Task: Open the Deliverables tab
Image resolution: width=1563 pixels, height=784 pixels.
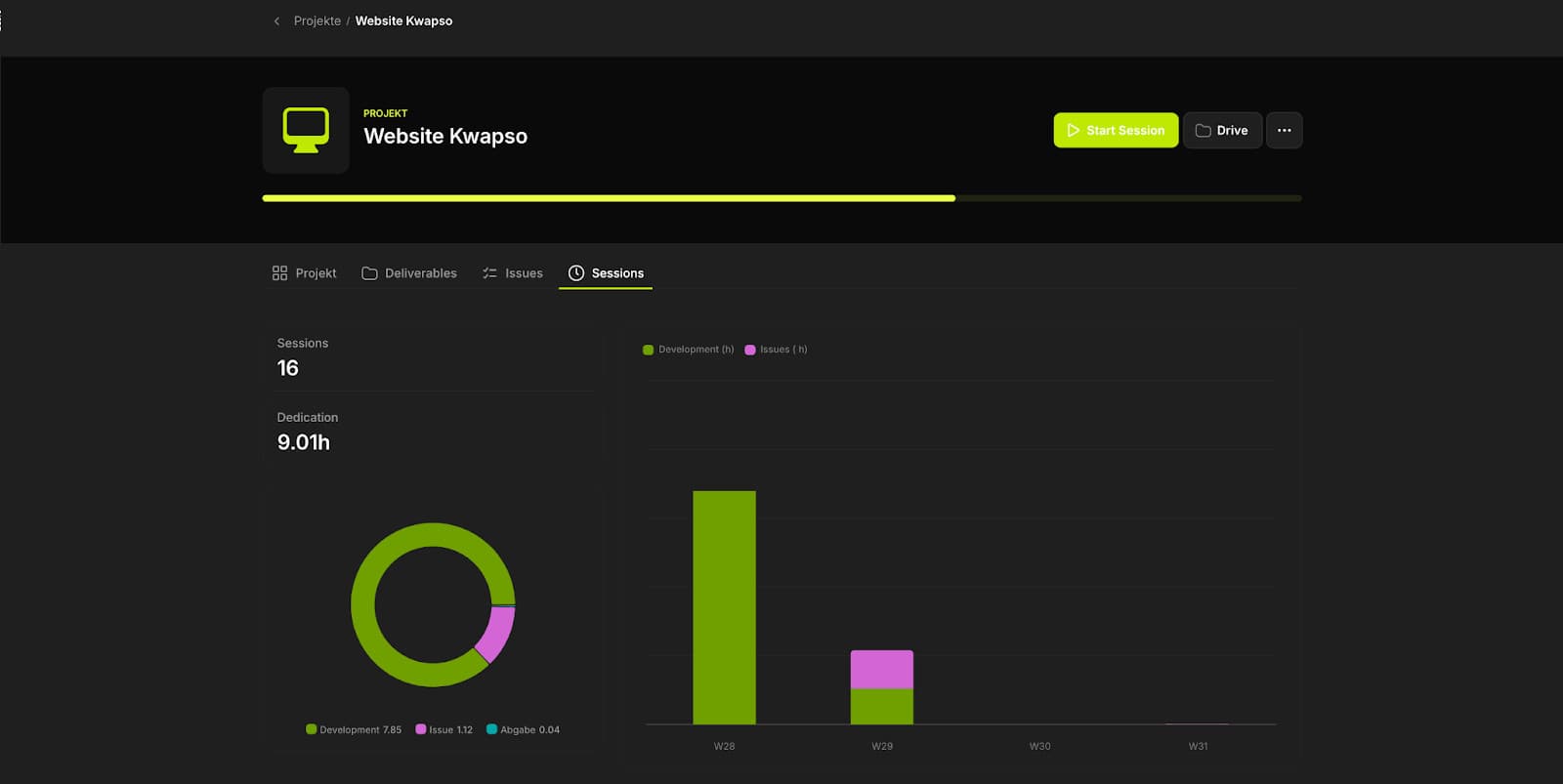Action: tap(409, 273)
